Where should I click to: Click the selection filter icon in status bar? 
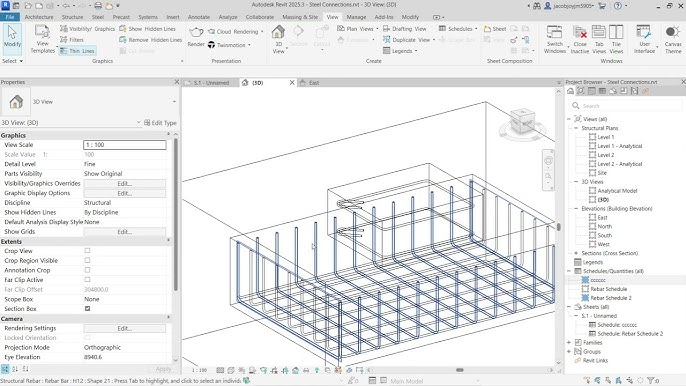coord(651,381)
